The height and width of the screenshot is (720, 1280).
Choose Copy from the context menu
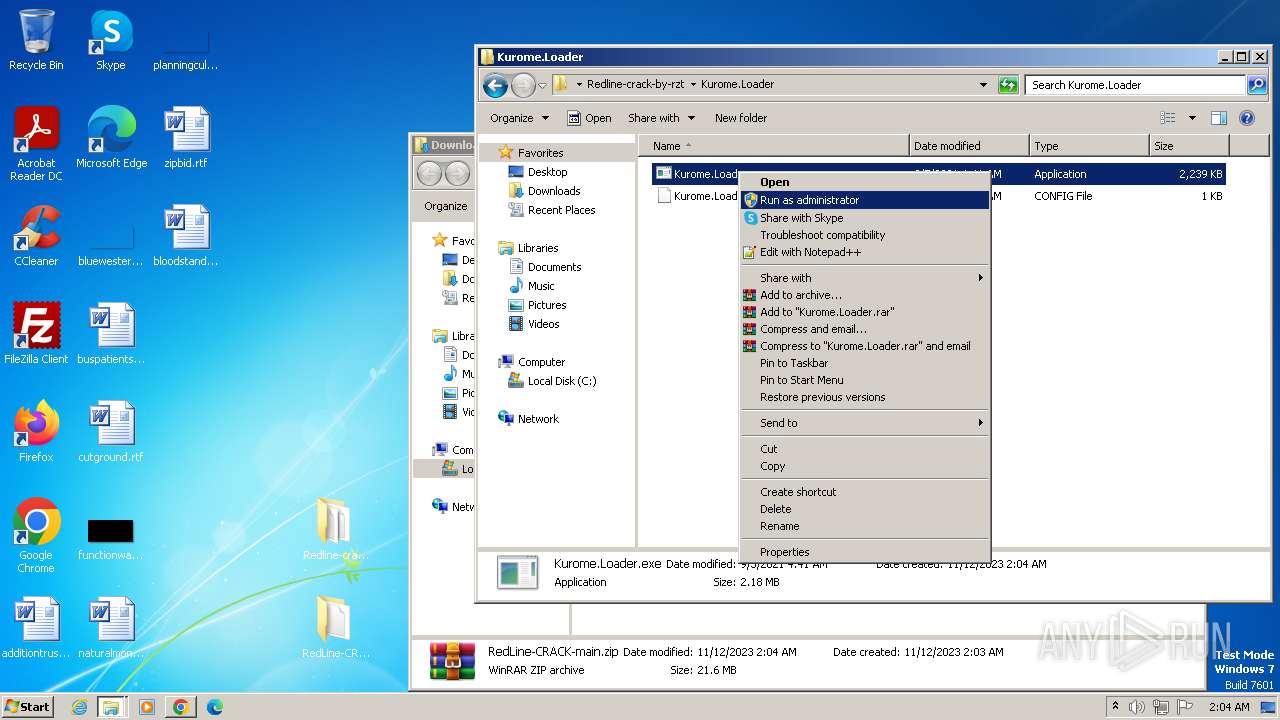pos(865,466)
